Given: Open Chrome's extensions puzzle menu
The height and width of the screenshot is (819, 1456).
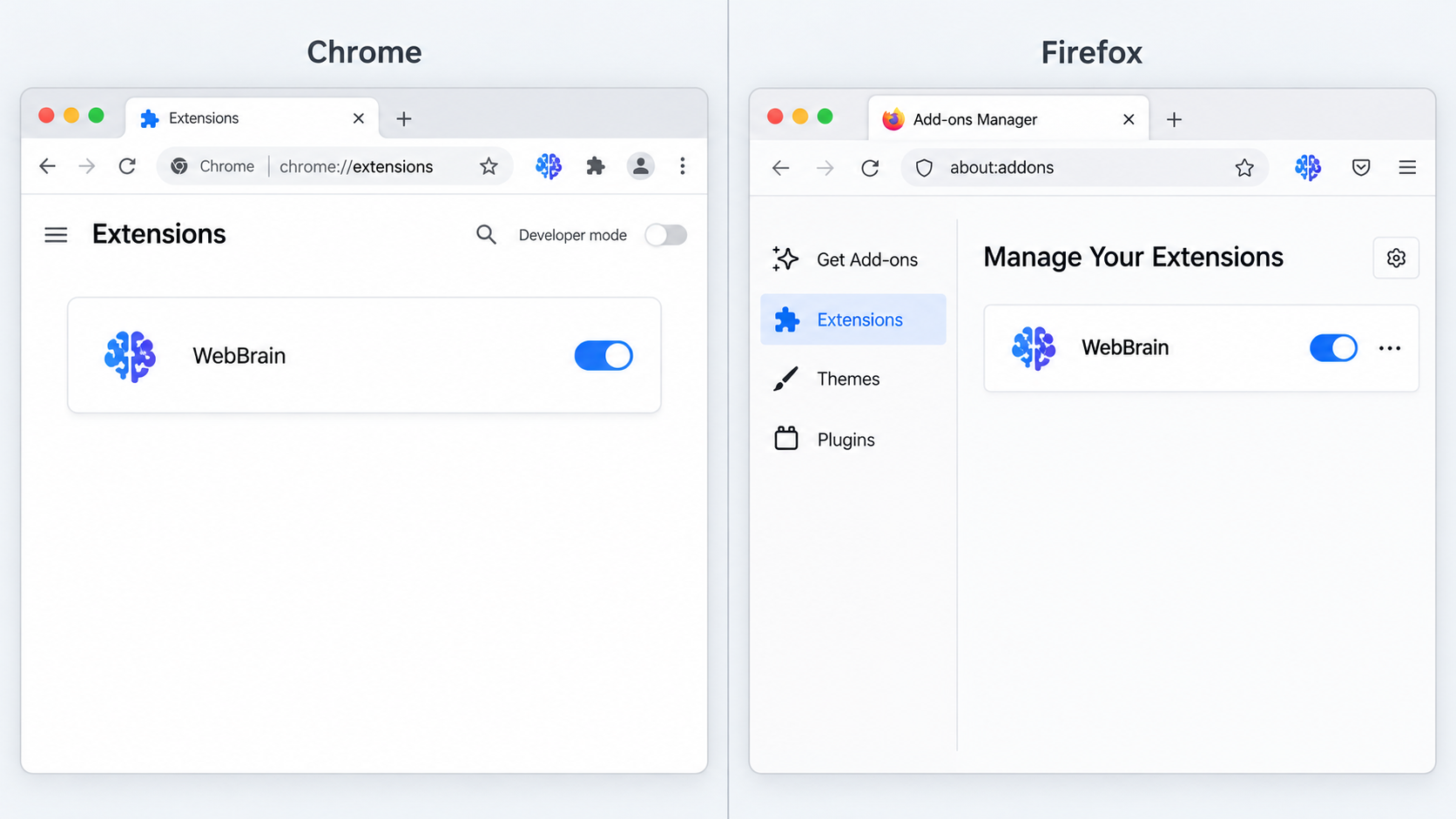Looking at the screenshot, I should point(596,165).
